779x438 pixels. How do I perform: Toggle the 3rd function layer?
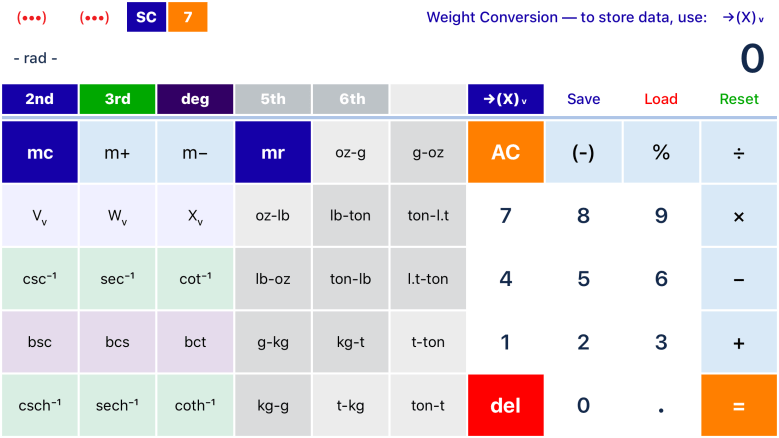[x=117, y=99]
